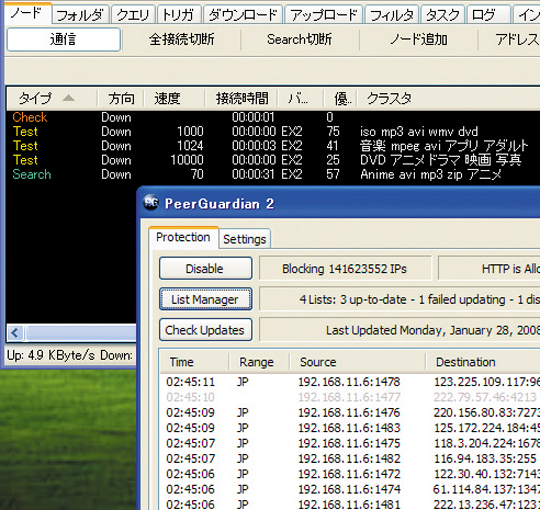Open the タスク tab

[x=443, y=15]
